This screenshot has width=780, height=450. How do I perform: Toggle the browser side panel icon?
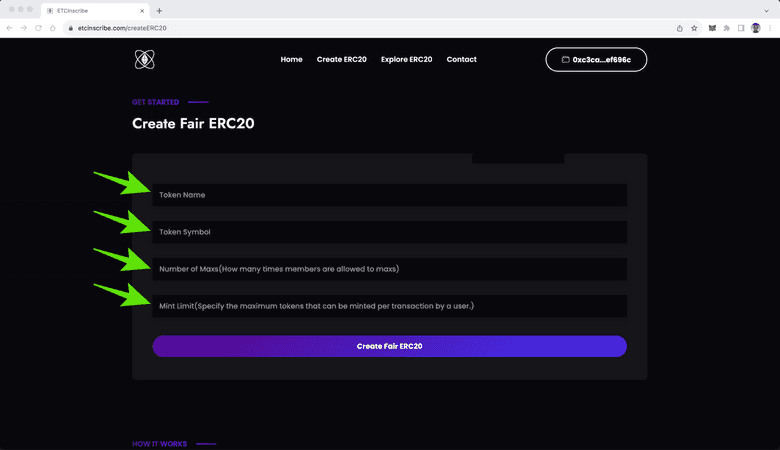pyautogui.click(x=741, y=28)
